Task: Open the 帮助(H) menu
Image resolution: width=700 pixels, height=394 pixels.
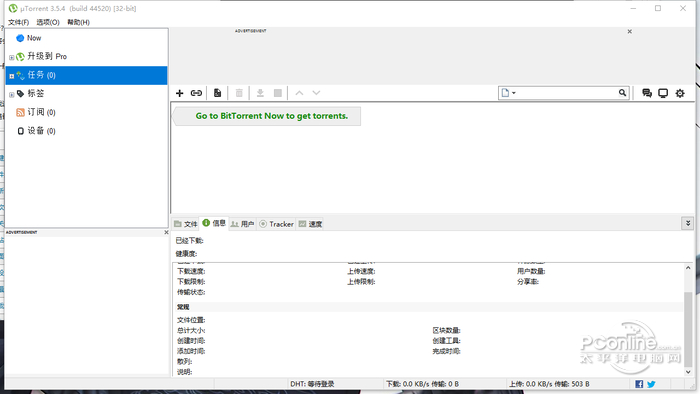Action: pyautogui.click(x=78, y=22)
